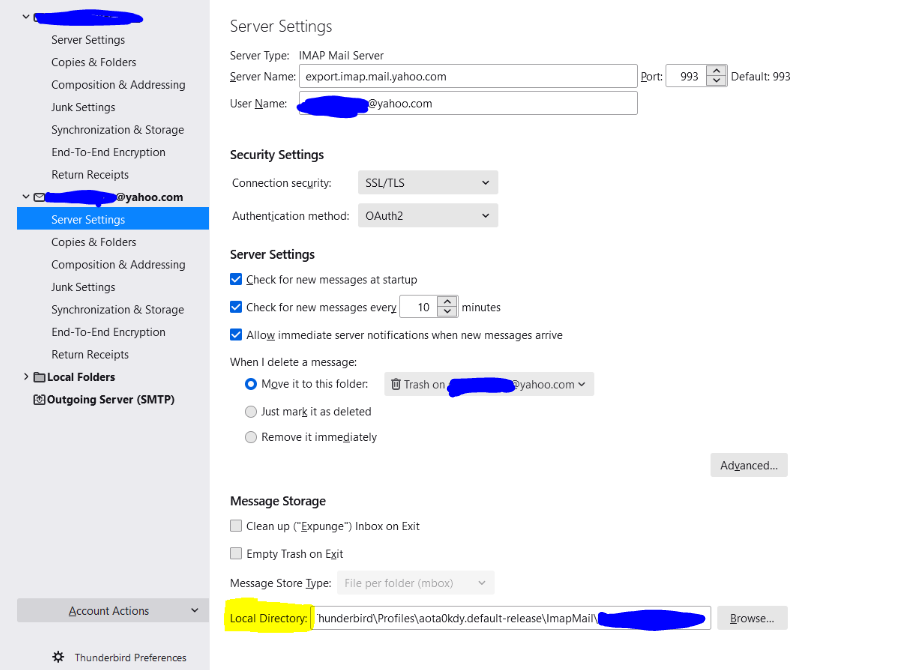This screenshot has width=918, height=670.
Task: Click the Thunderbird Preferences gear icon
Action: (58, 657)
